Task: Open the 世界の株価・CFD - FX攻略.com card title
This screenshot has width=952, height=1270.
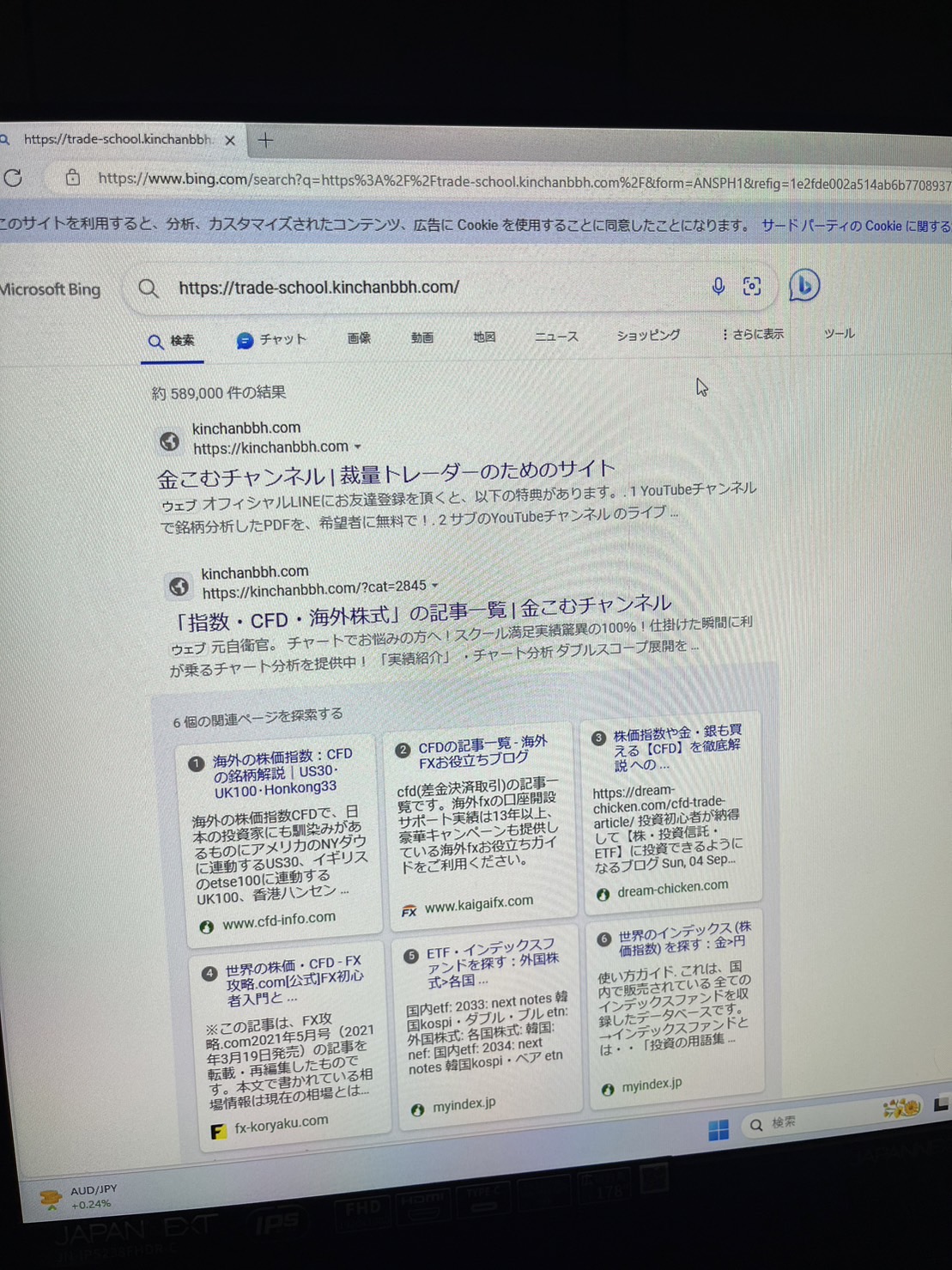Action: pyautogui.click(x=293, y=980)
